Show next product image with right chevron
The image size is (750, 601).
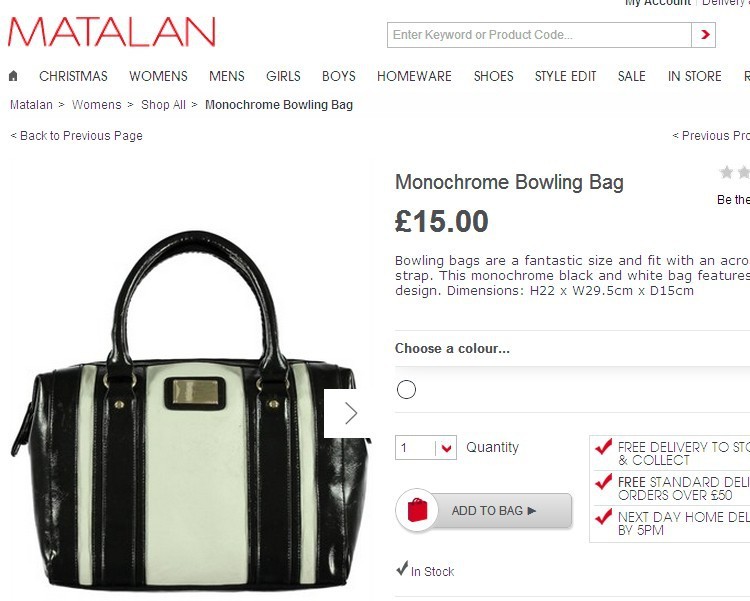pos(351,413)
